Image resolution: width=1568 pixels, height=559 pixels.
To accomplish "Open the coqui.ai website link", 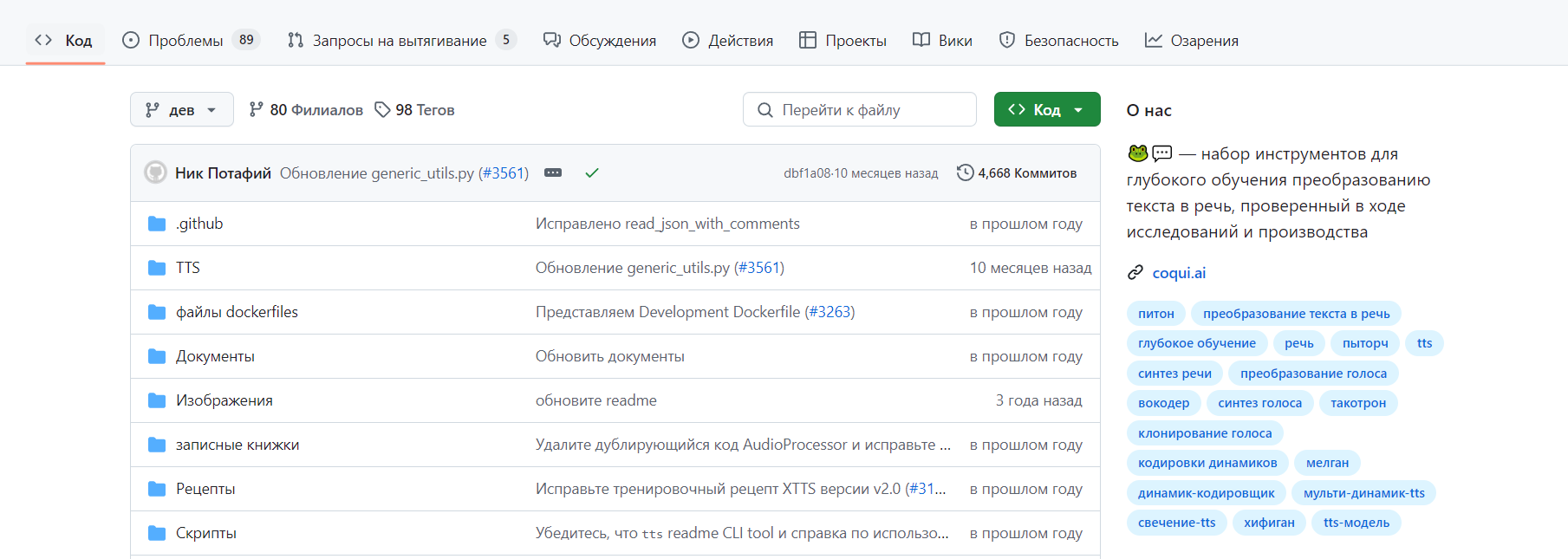I will tap(1179, 273).
